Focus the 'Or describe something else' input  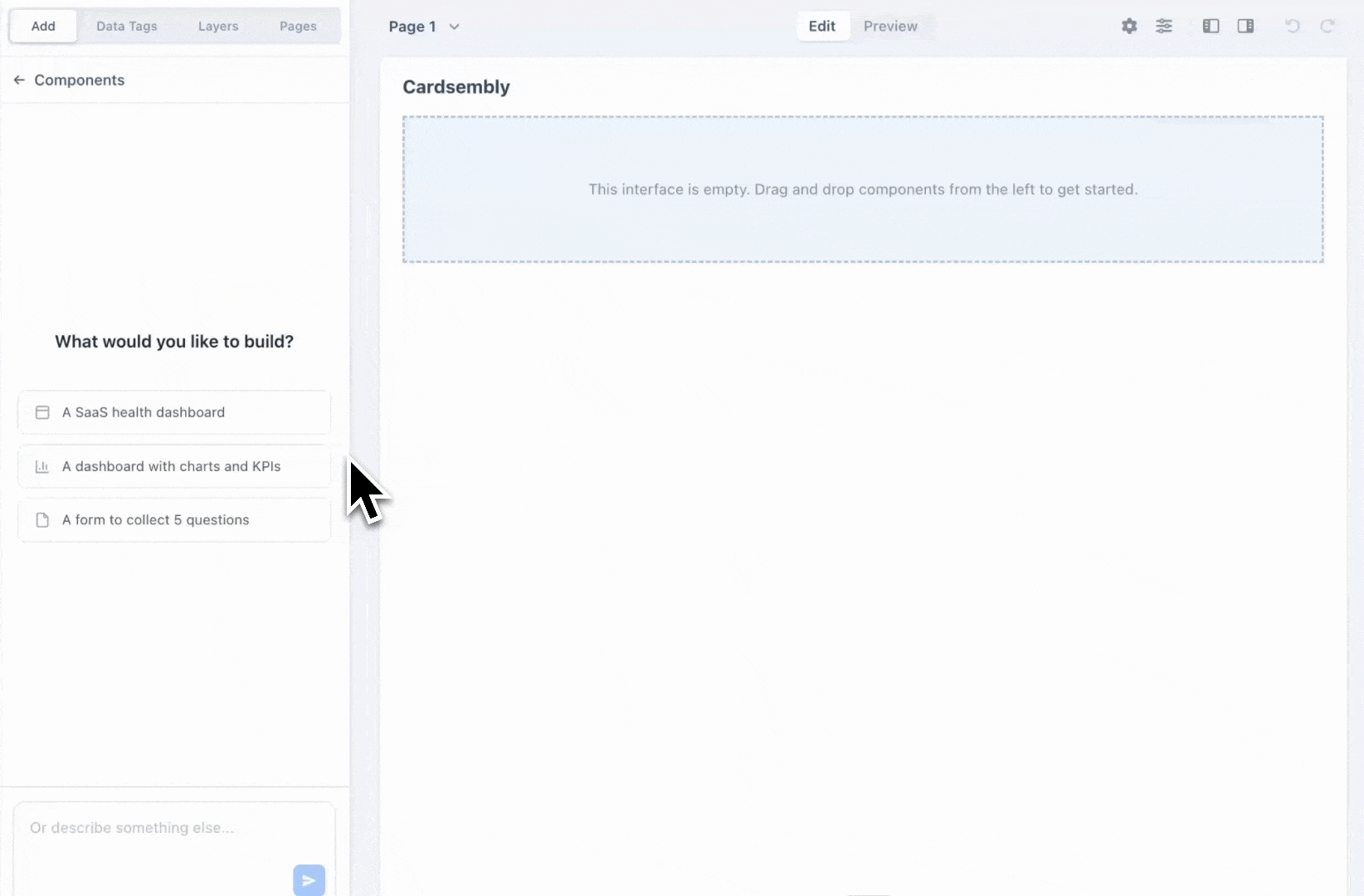click(174, 848)
